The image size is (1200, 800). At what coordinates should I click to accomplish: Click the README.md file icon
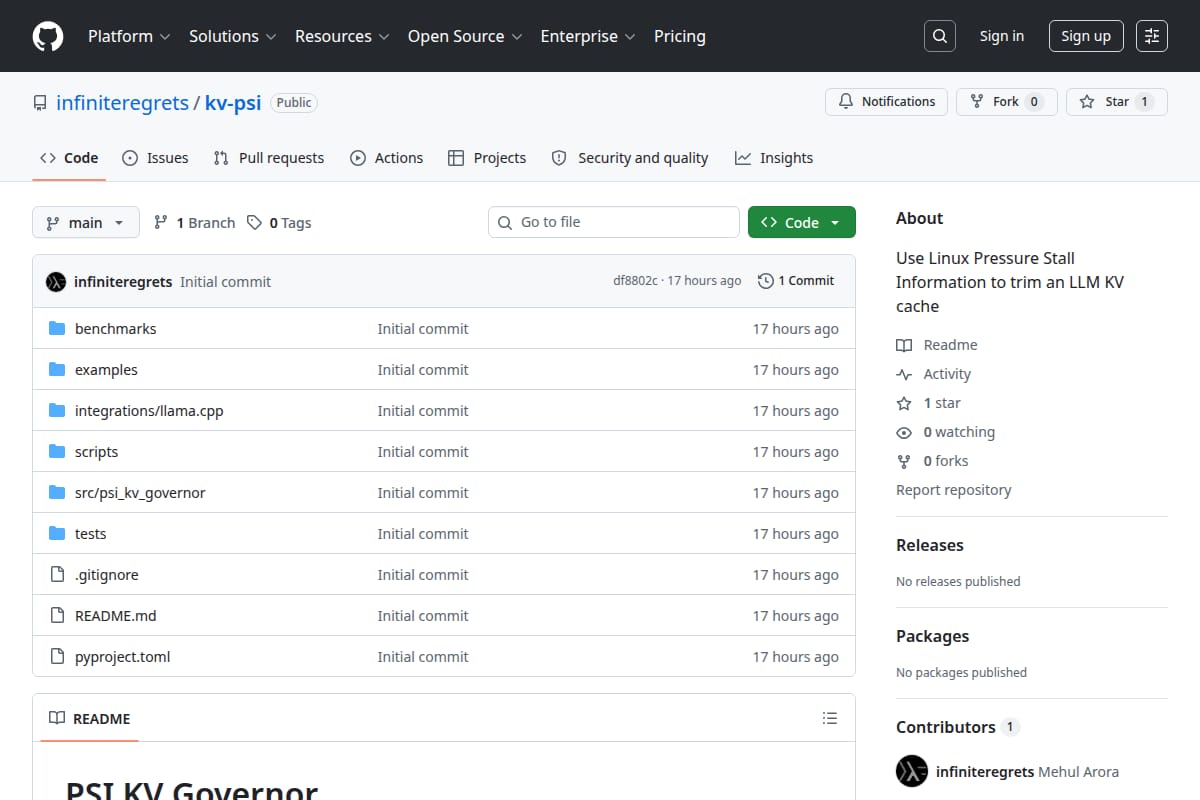[57, 616]
